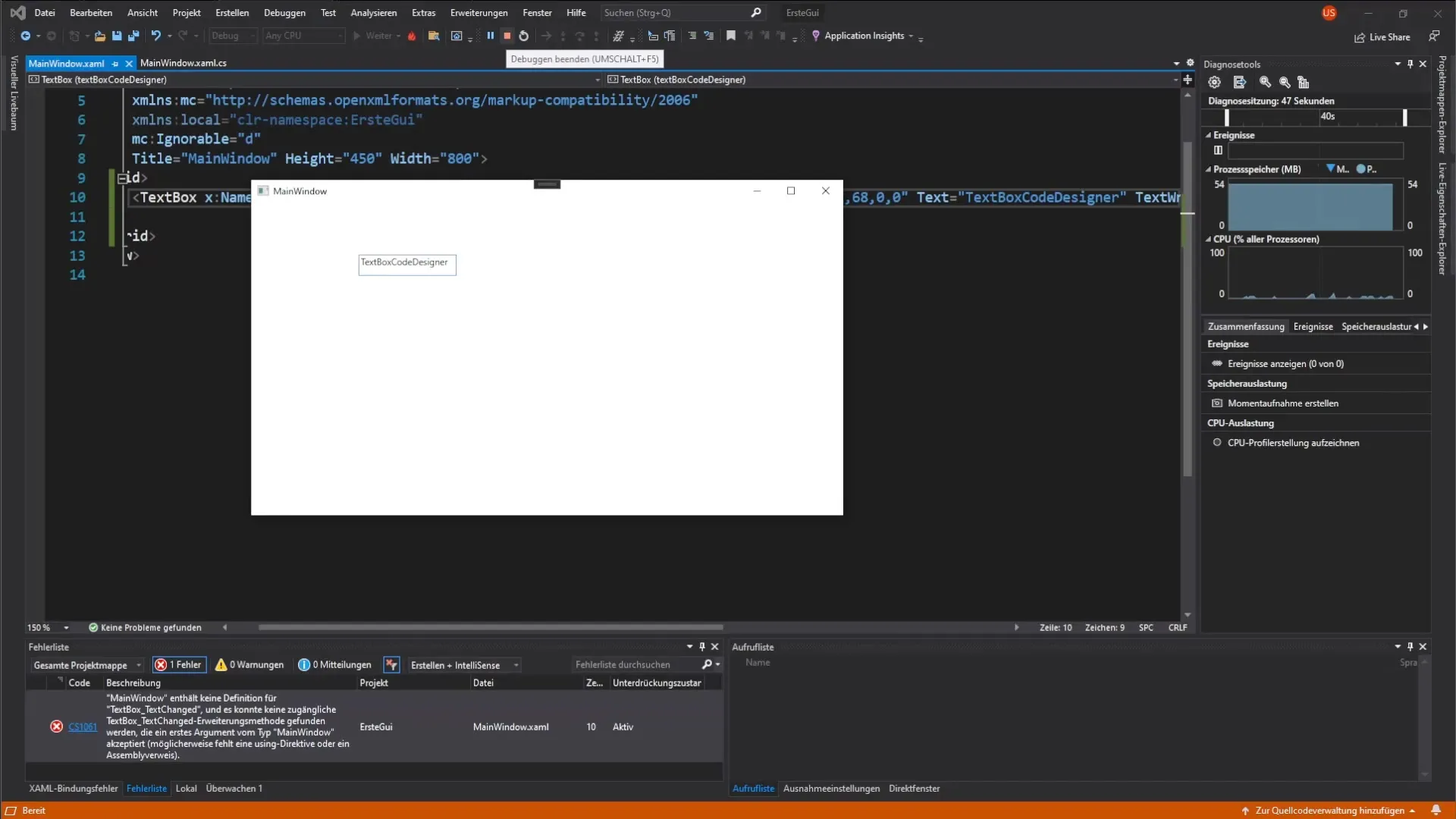Export the diagnostics session output
Screen dimensions: 1456x819
pos(1240,82)
